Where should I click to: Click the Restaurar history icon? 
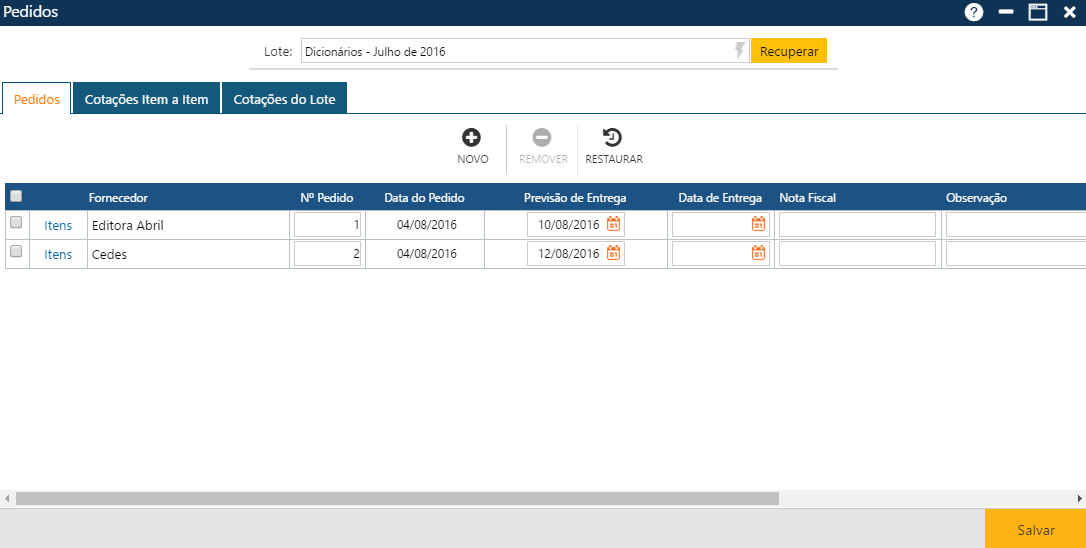pyautogui.click(x=613, y=138)
